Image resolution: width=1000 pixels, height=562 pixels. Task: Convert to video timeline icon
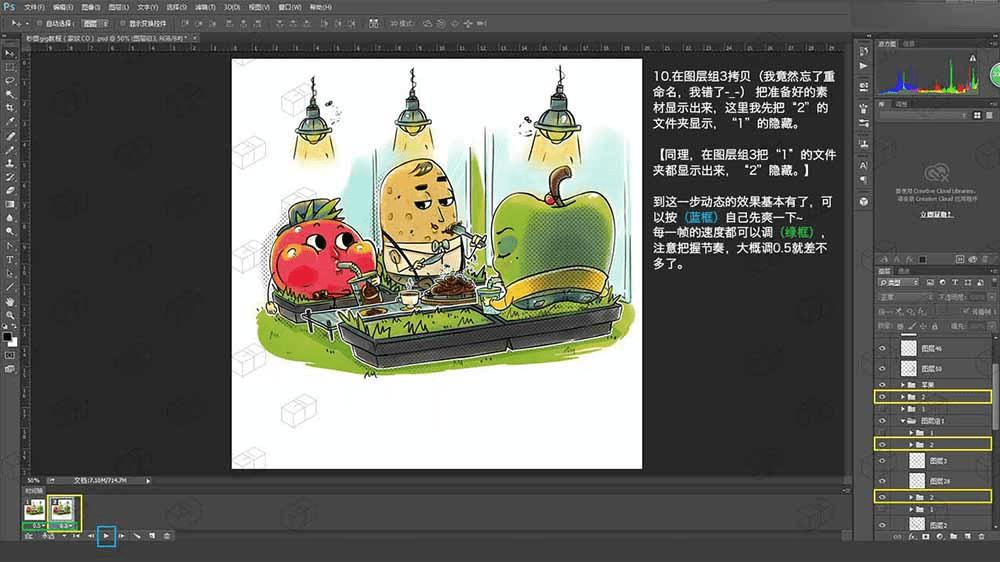(x=29, y=536)
